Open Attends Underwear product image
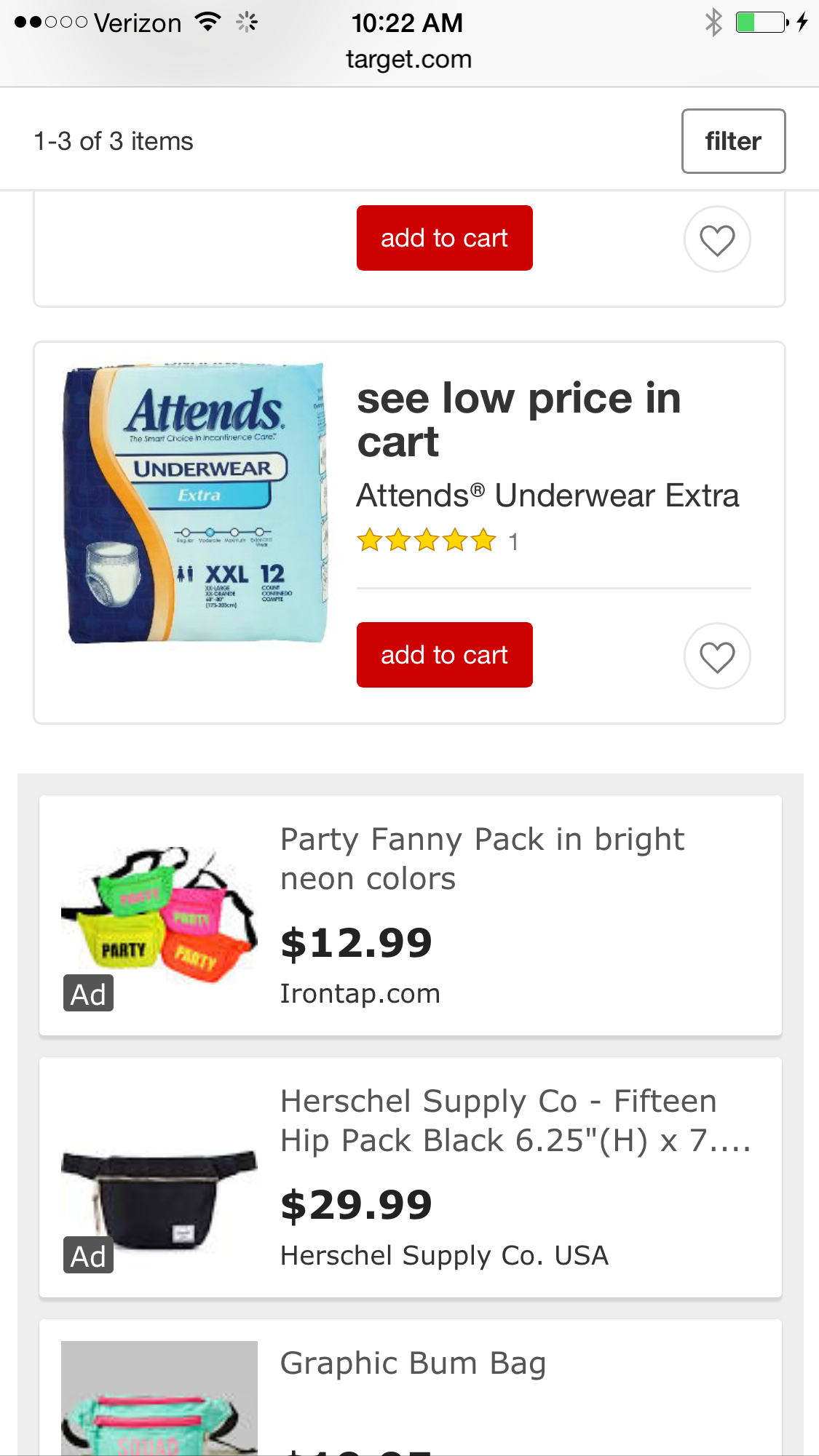The image size is (819, 1456). [x=197, y=502]
